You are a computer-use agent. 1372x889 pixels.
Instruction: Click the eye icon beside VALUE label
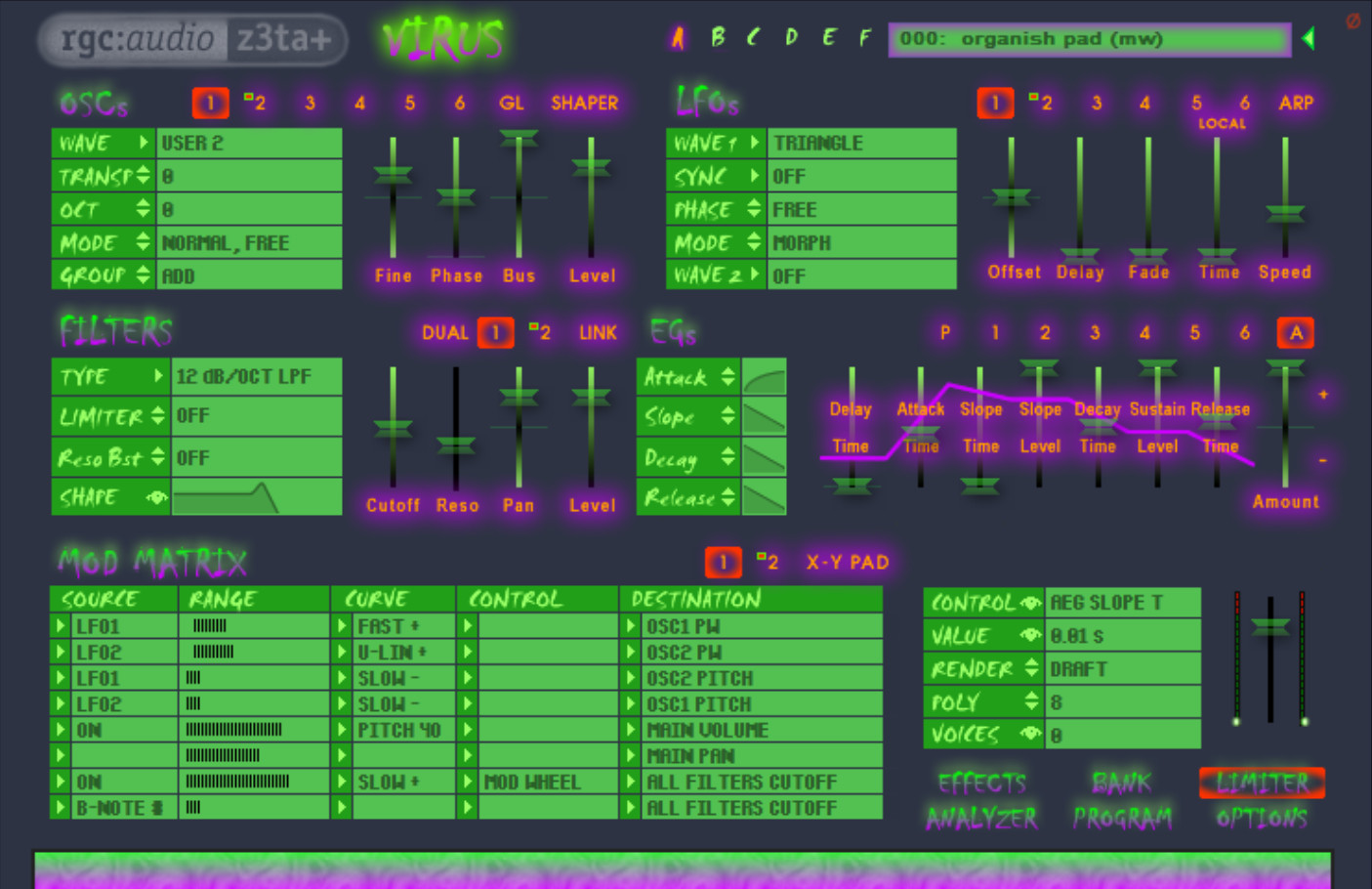[x=1030, y=636]
